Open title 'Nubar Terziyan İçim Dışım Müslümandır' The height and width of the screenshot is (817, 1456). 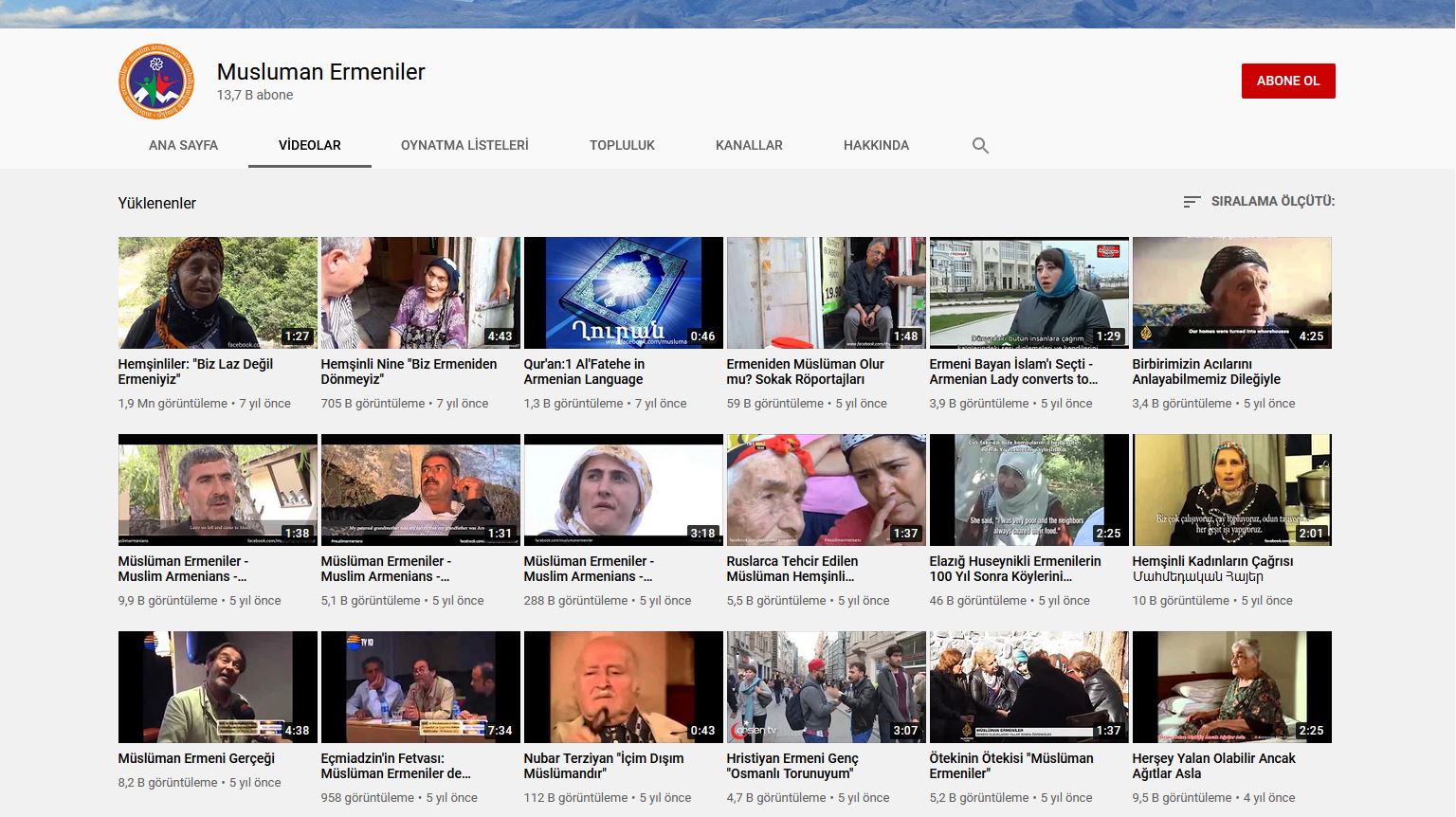(603, 766)
